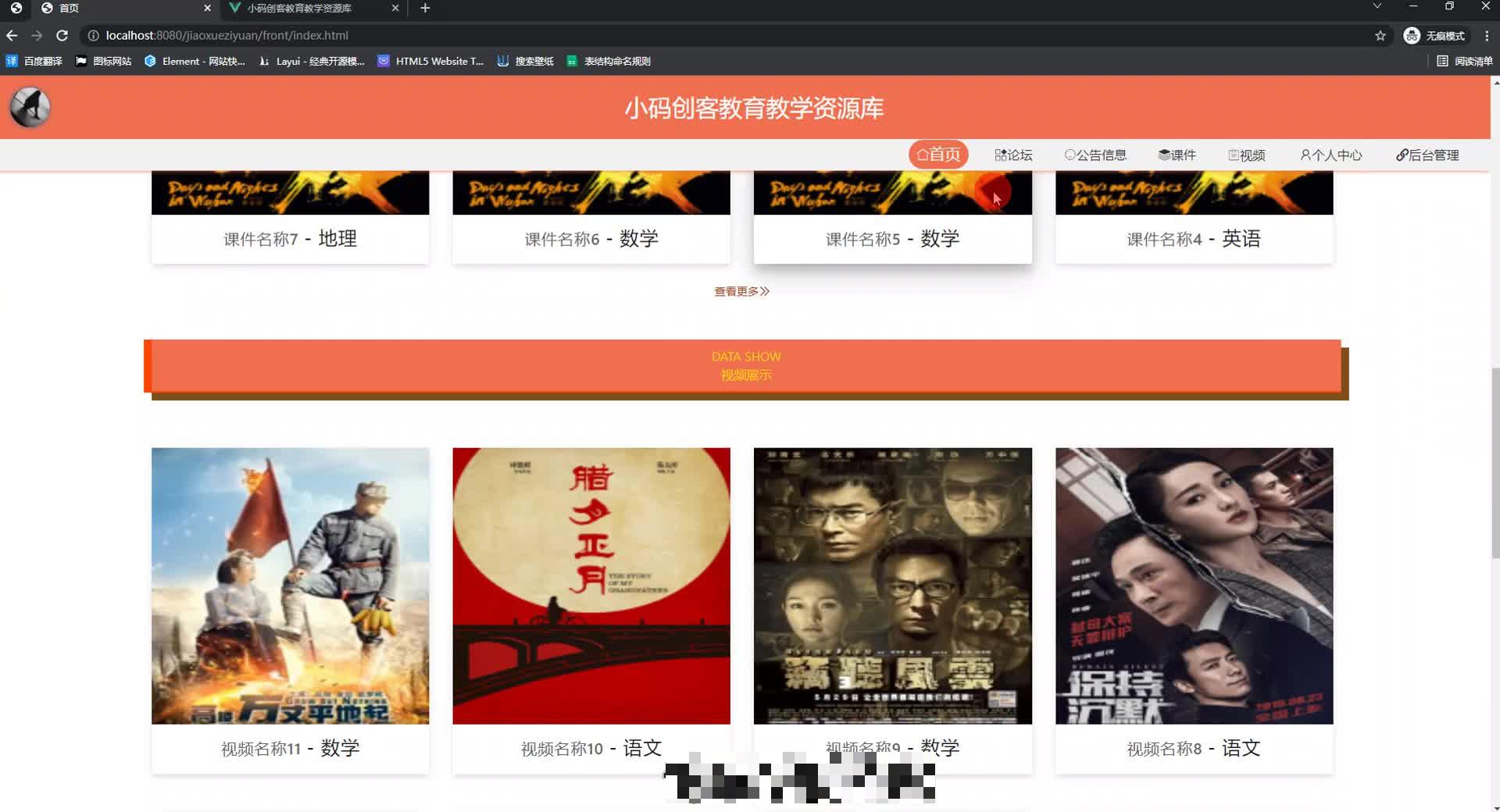The width and height of the screenshot is (1500, 812).
Task: Open the incognito 无痕模式 profile indicator
Action: click(1434, 36)
